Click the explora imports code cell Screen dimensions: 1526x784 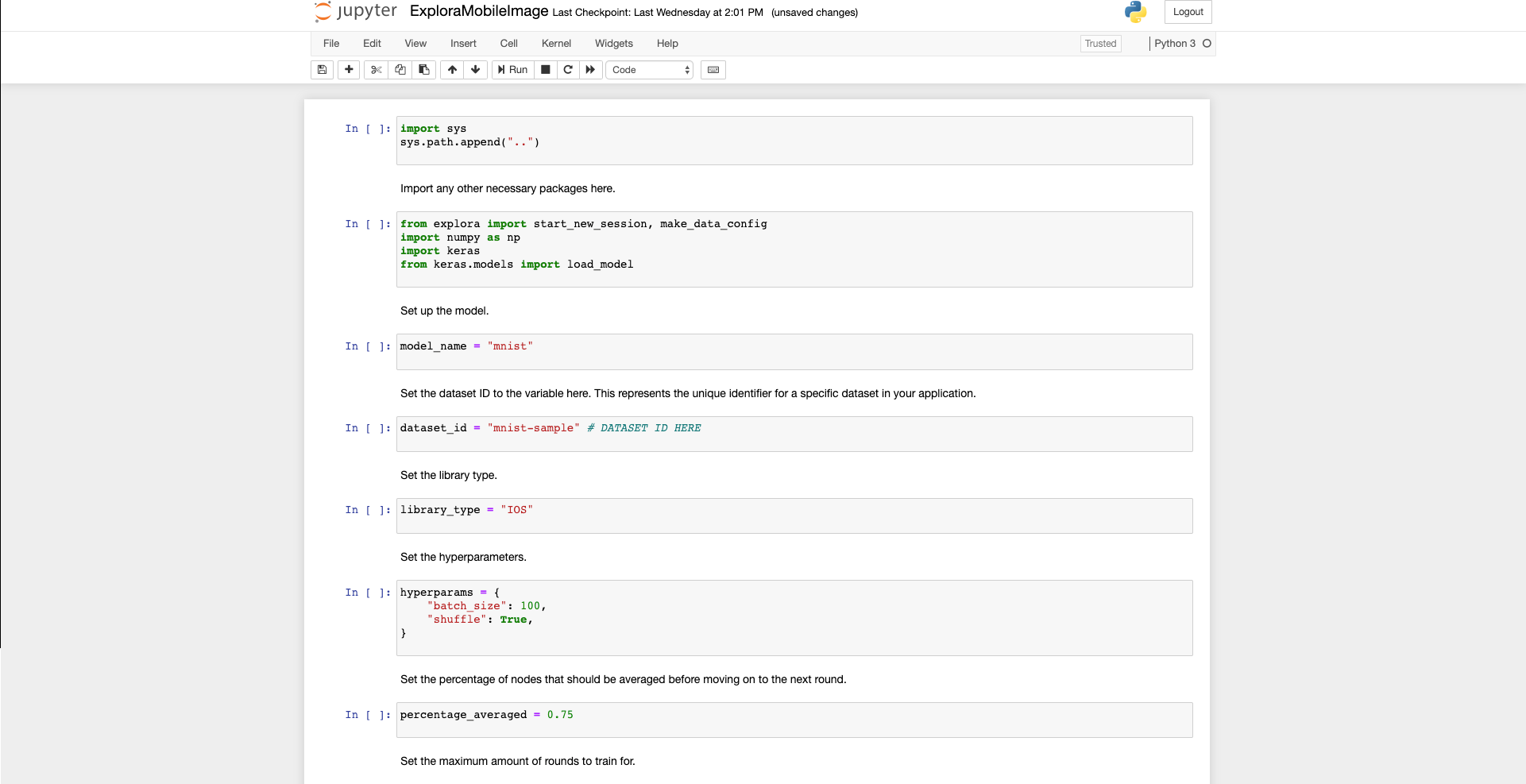click(794, 249)
